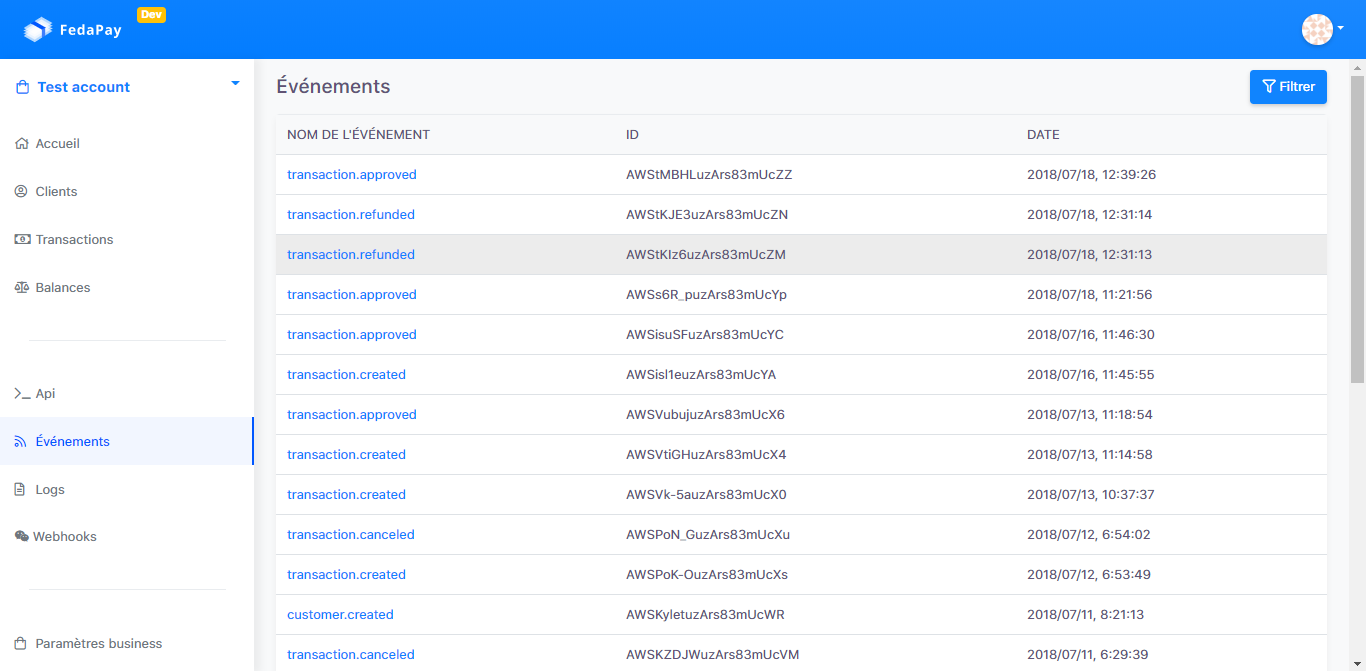Click date 2018/07/18, 12:39:26
Screen dimensions: 1366x671
point(1092,174)
